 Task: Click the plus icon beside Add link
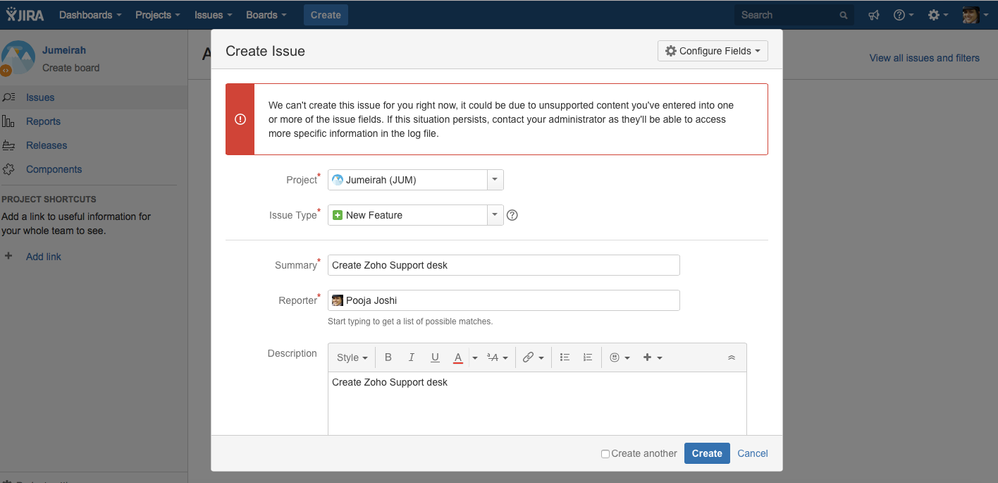point(9,256)
